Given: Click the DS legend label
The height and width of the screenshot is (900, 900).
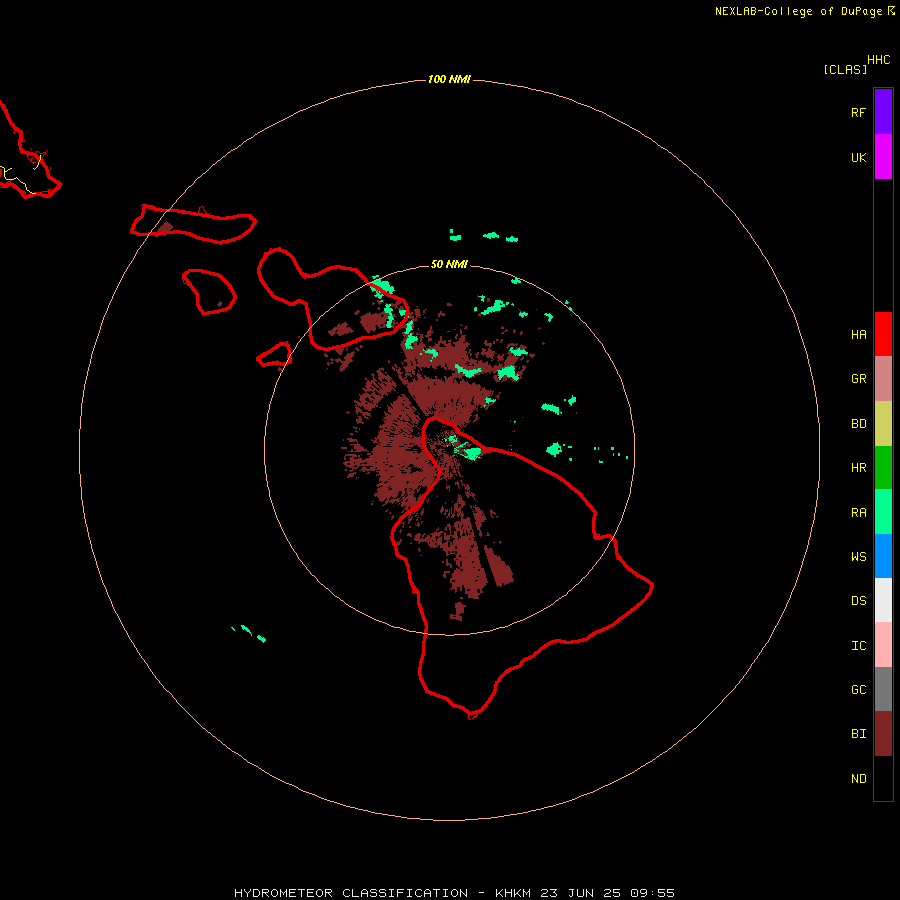Looking at the screenshot, I should click(858, 601).
